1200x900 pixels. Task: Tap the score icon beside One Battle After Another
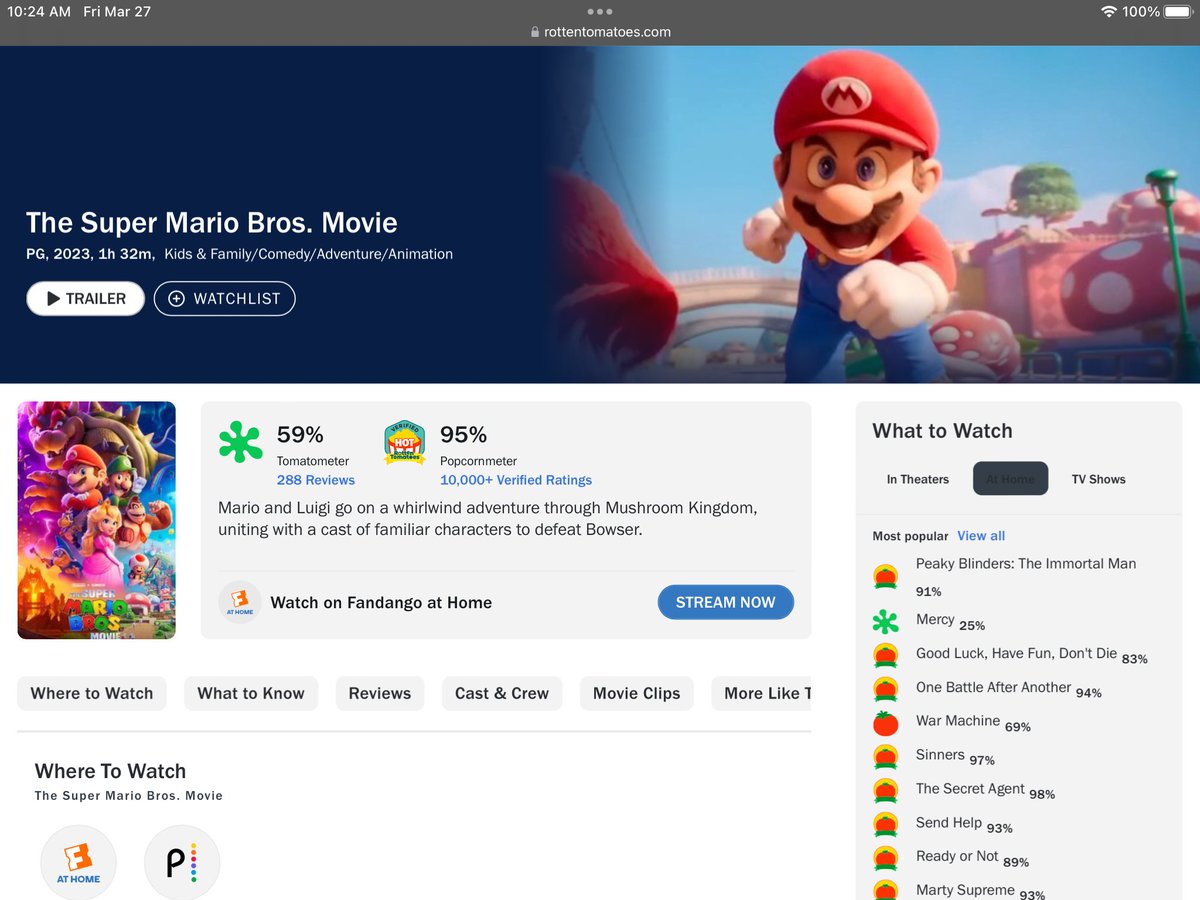885,689
